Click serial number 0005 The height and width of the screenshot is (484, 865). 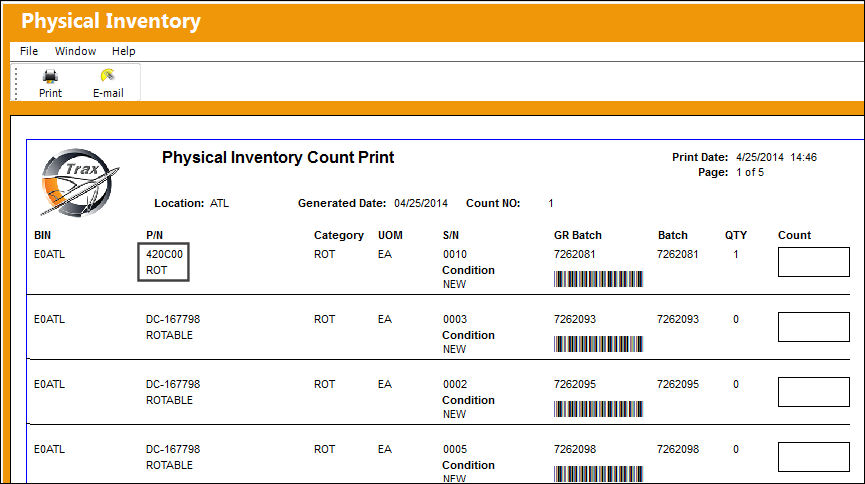tap(455, 449)
